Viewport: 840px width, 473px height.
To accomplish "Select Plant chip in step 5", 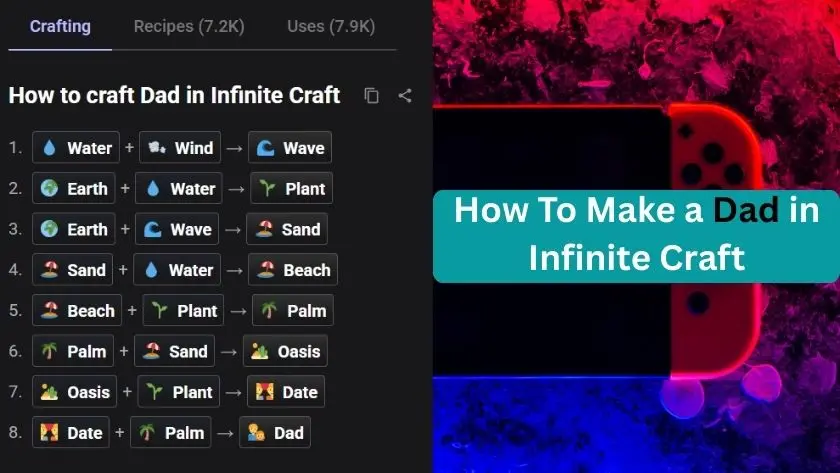I will (x=183, y=310).
